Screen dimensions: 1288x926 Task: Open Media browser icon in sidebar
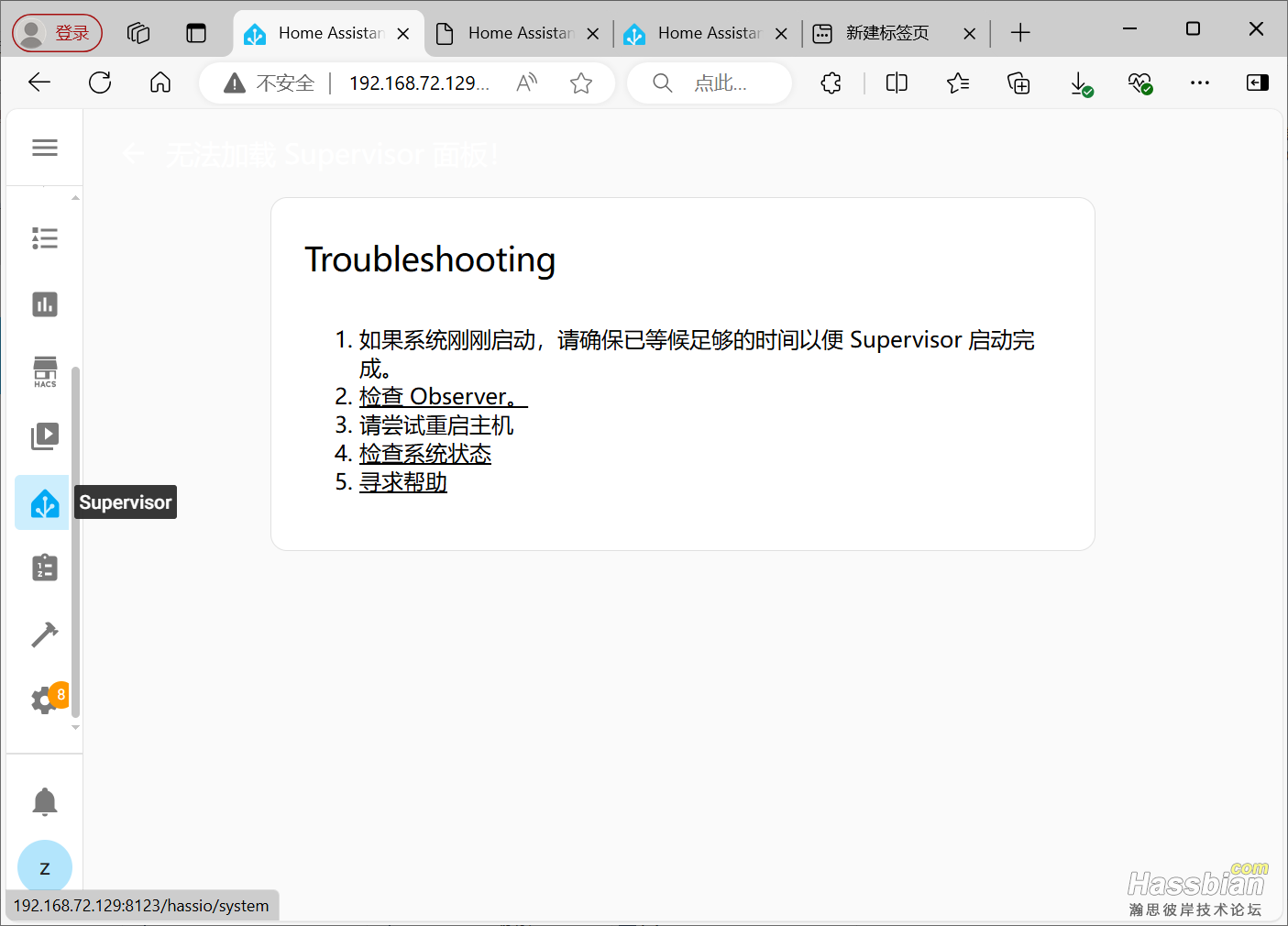coord(44,436)
